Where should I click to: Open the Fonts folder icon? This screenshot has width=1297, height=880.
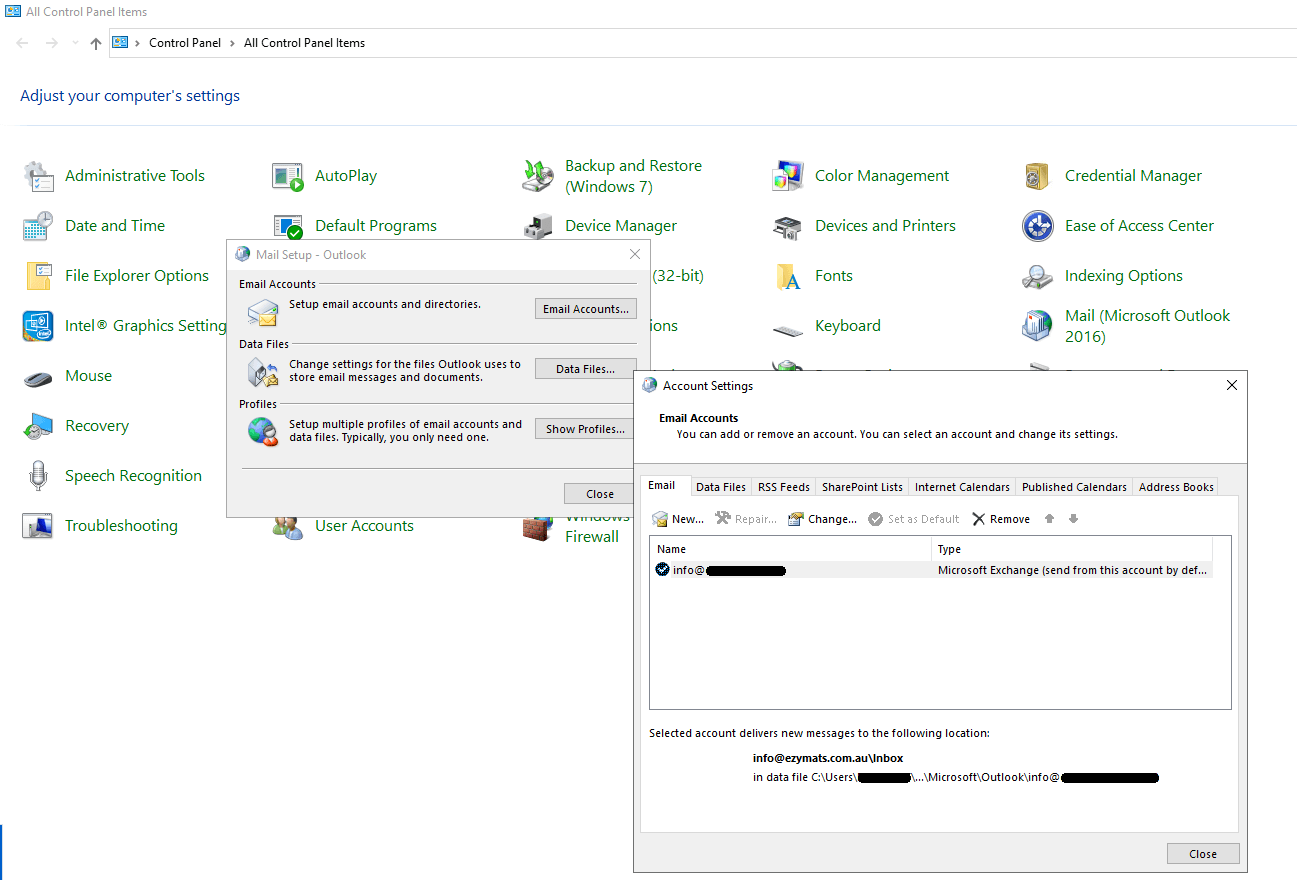pos(788,276)
